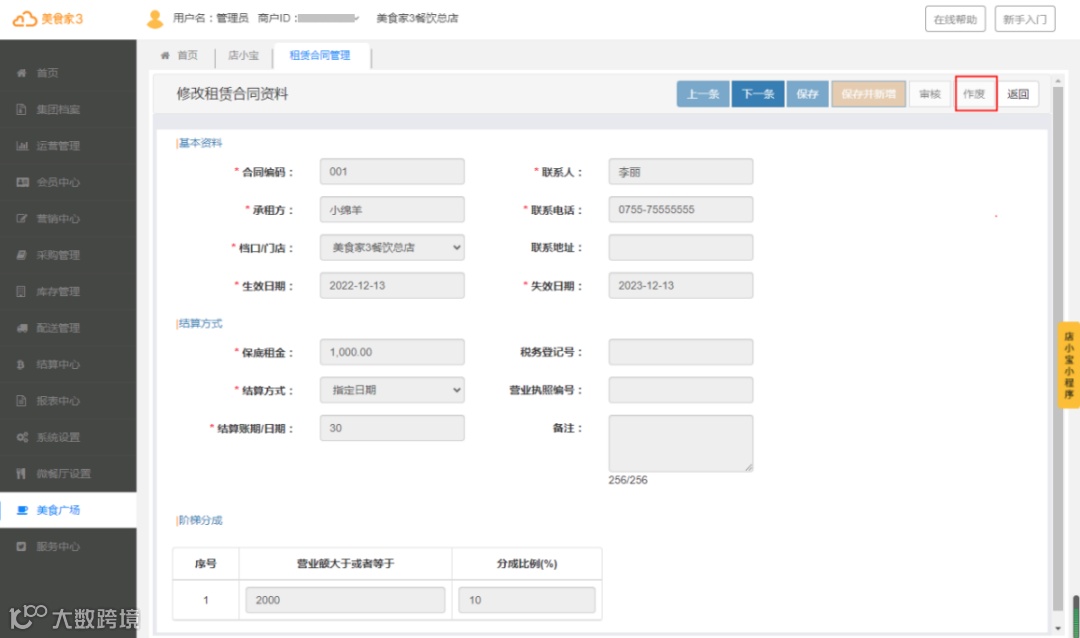Open 微餐厅设置 in the sidebar

click(x=68, y=474)
